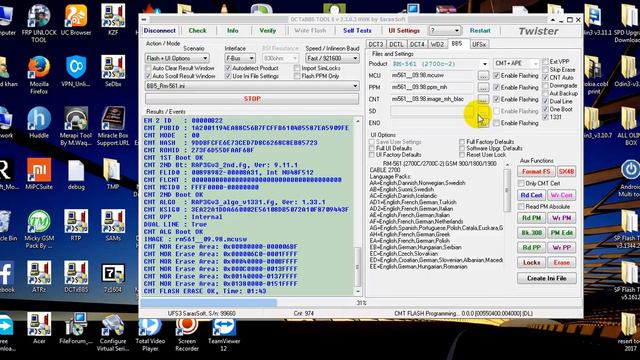Open the RTP desktop shortcut

pos(76,226)
